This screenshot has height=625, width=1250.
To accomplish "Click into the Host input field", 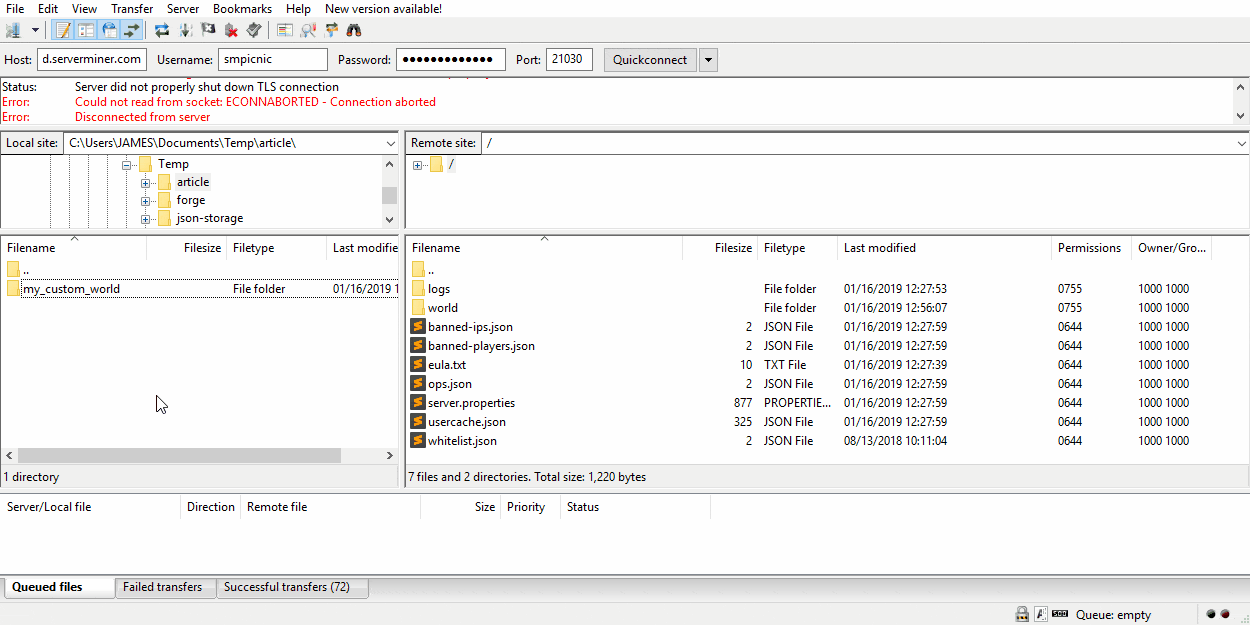I will [92, 60].
